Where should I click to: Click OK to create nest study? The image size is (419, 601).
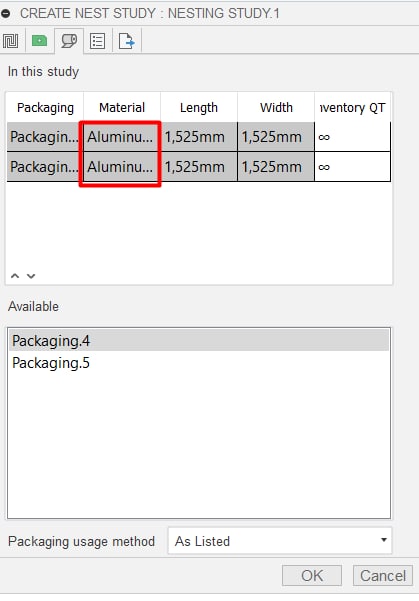[x=312, y=575]
